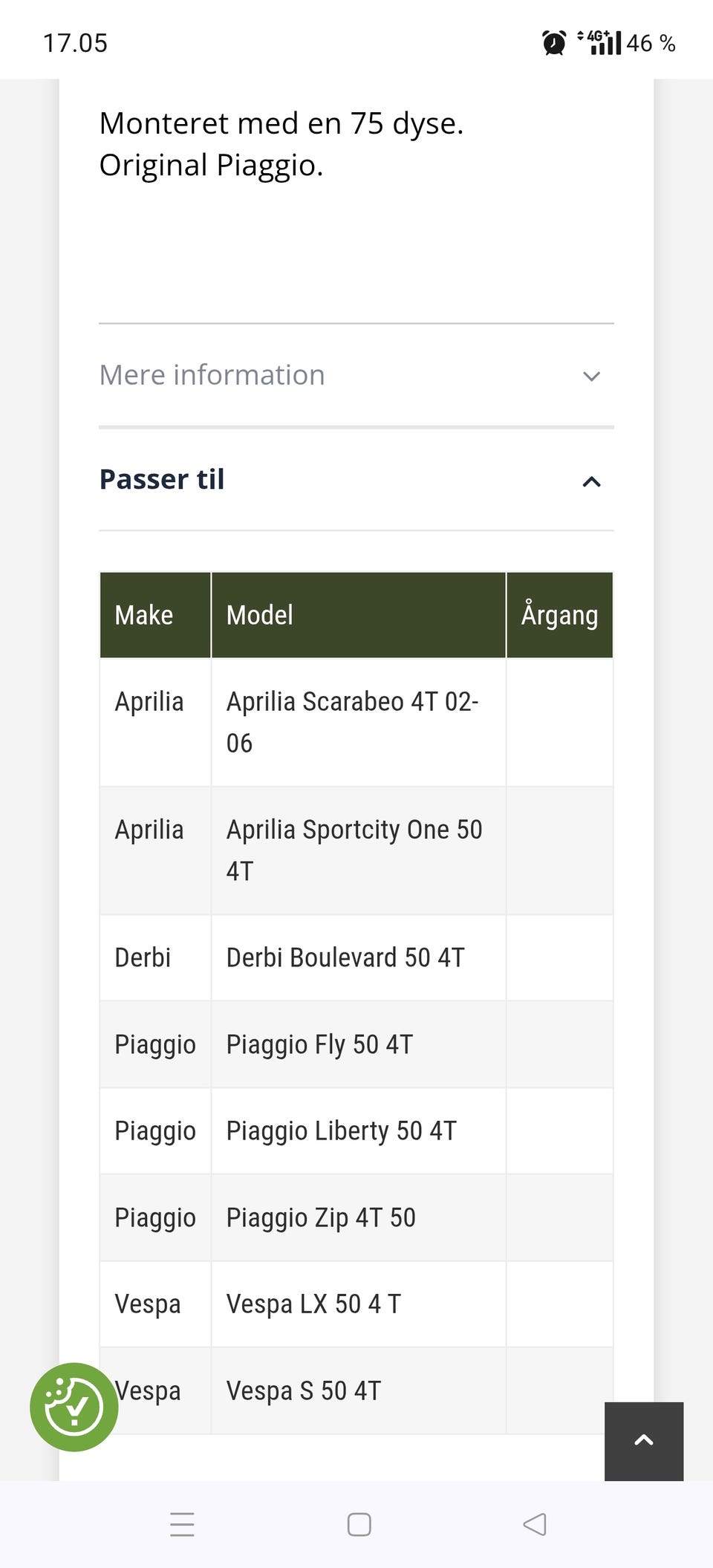713x1568 pixels.
Task: Tap the Android home button icon
Action: pos(359,1524)
